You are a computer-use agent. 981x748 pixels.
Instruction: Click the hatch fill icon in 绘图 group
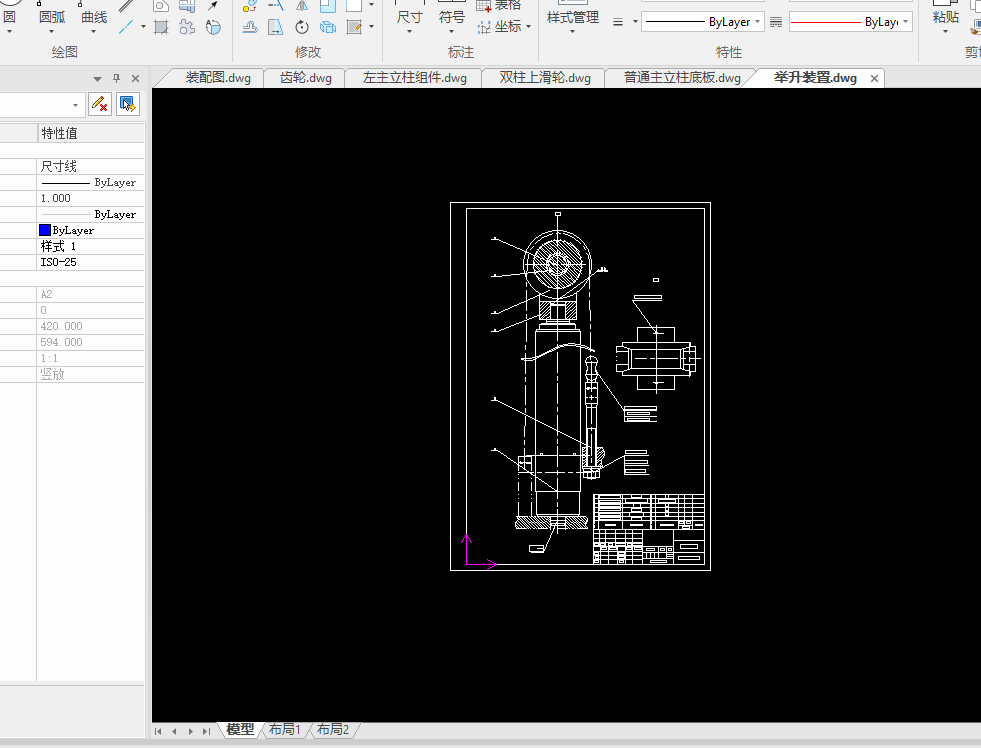(x=161, y=27)
